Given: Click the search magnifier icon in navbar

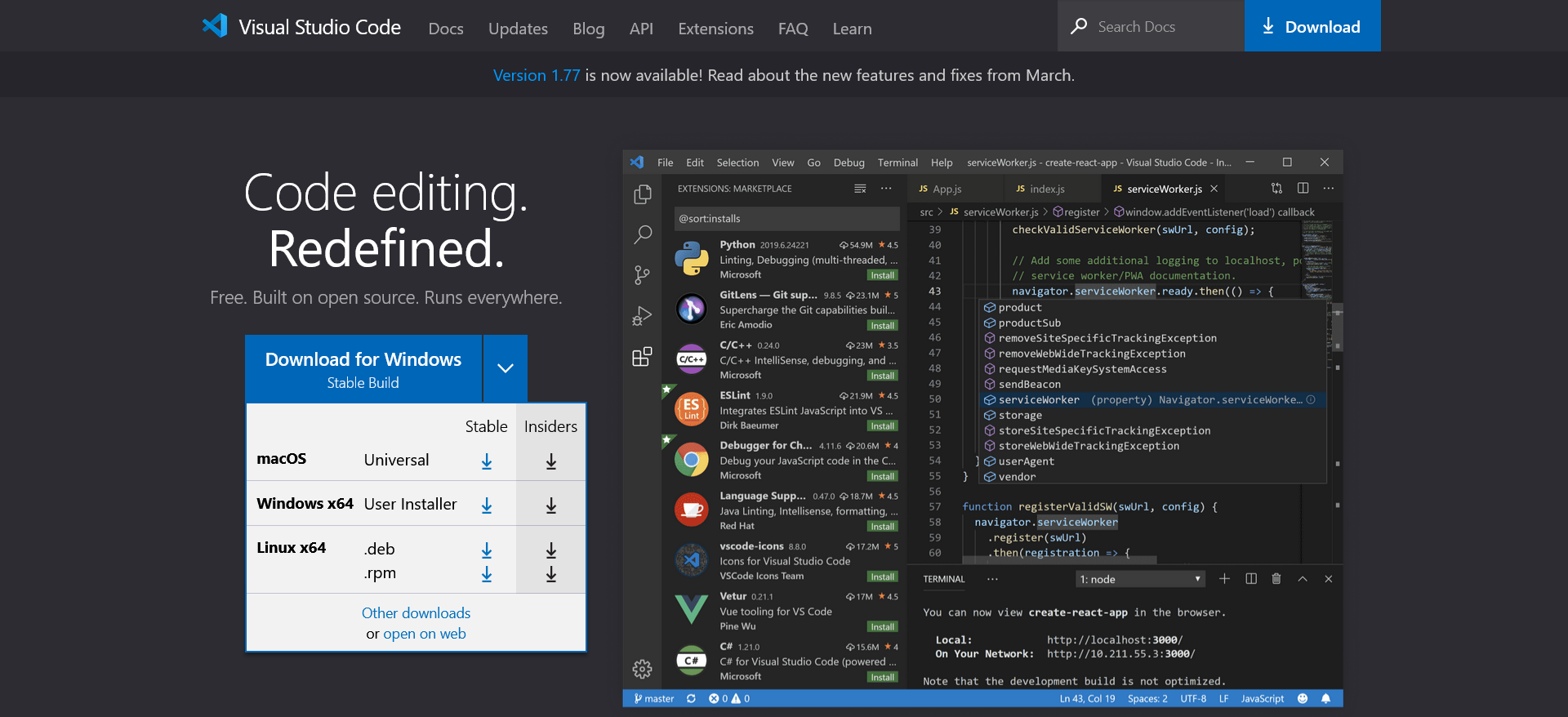Looking at the screenshot, I should coord(1079,26).
